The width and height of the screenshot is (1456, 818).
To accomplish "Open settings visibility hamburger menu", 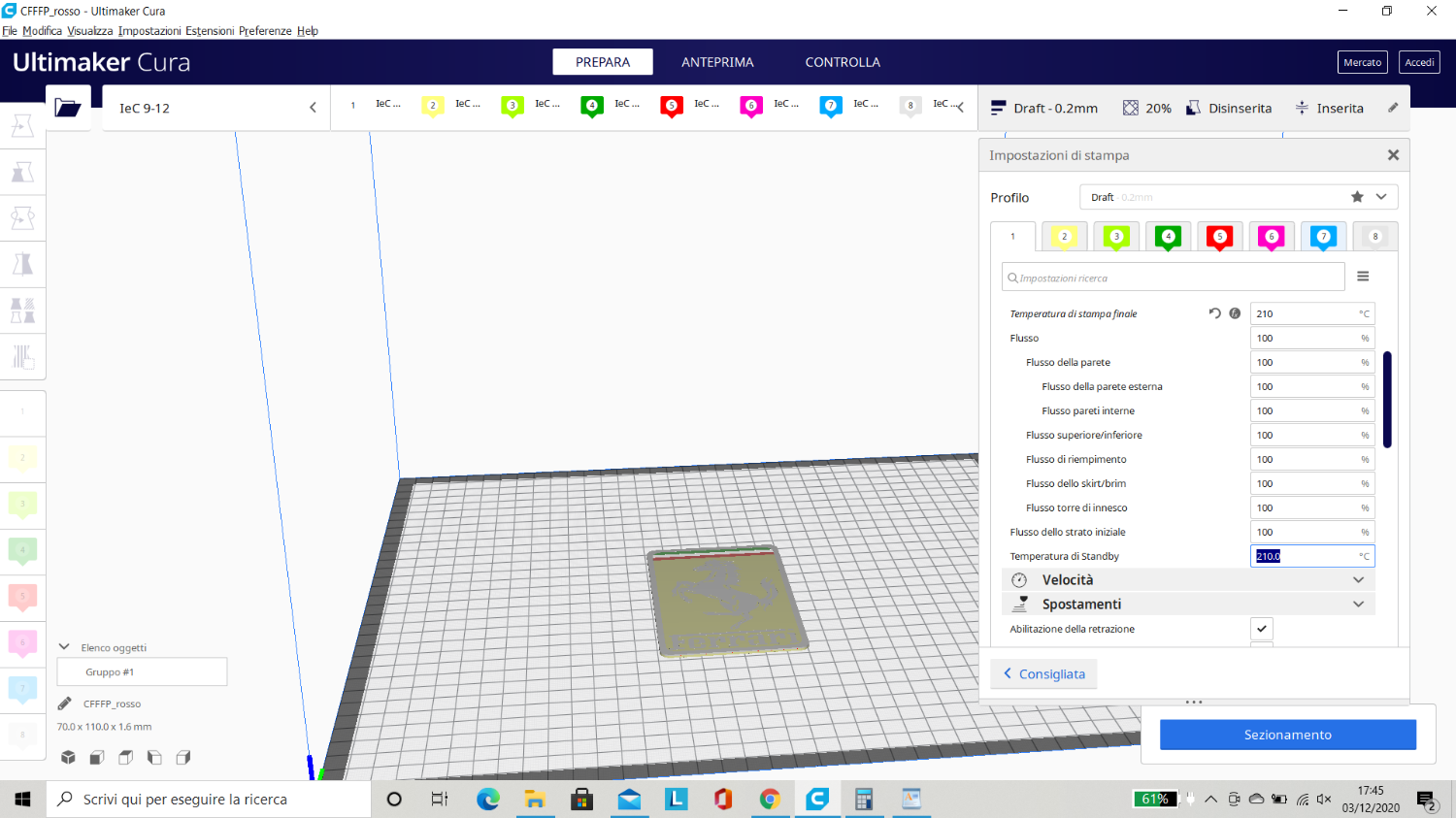I will (1363, 277).
